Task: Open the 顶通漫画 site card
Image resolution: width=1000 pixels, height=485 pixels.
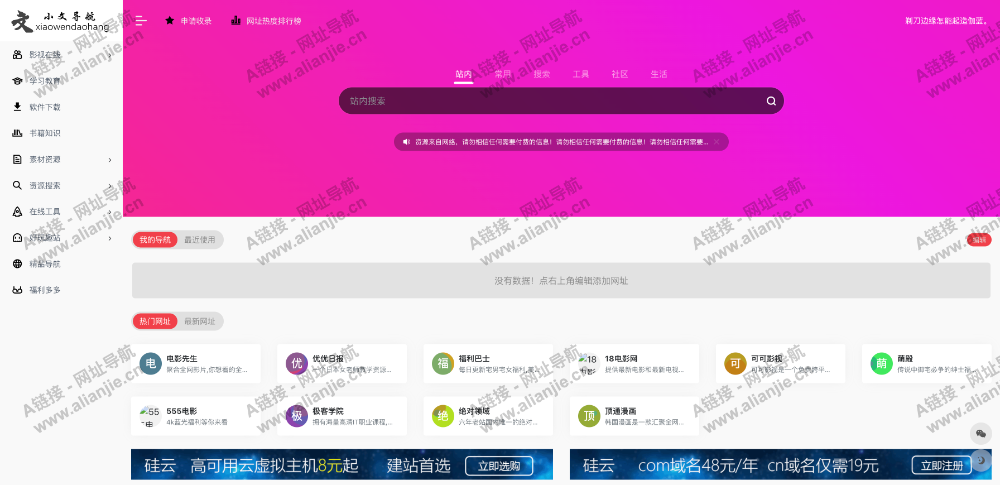Action: point(634,416)
